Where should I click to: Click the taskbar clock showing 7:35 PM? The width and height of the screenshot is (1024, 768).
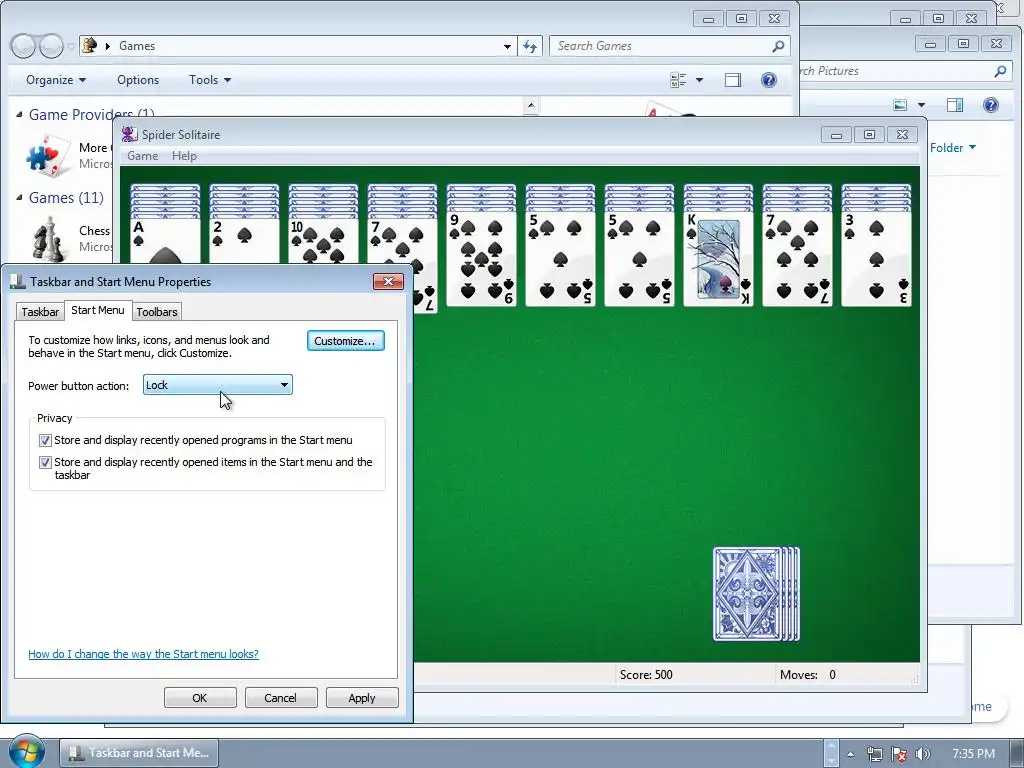tap(973, 754)
